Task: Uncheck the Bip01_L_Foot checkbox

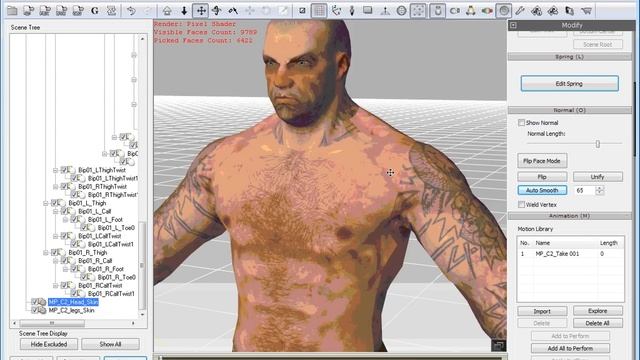Action: 74,220
